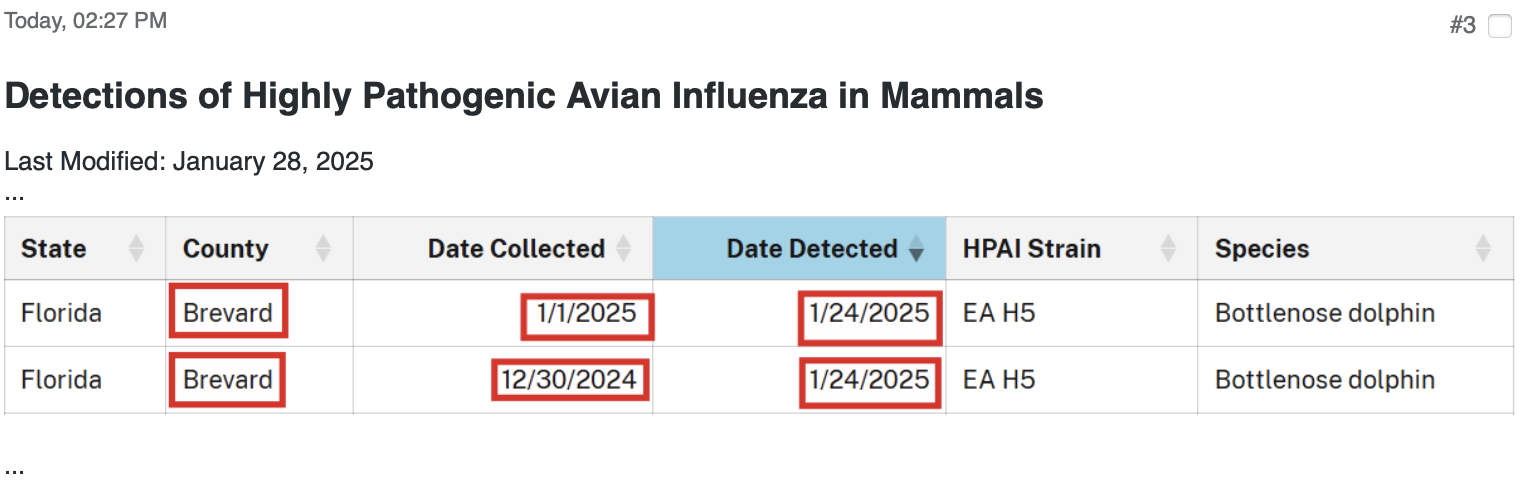Click the 12/30/2024 date collected cell
This screenshot has width=1526, height=486.
(570, 380)
